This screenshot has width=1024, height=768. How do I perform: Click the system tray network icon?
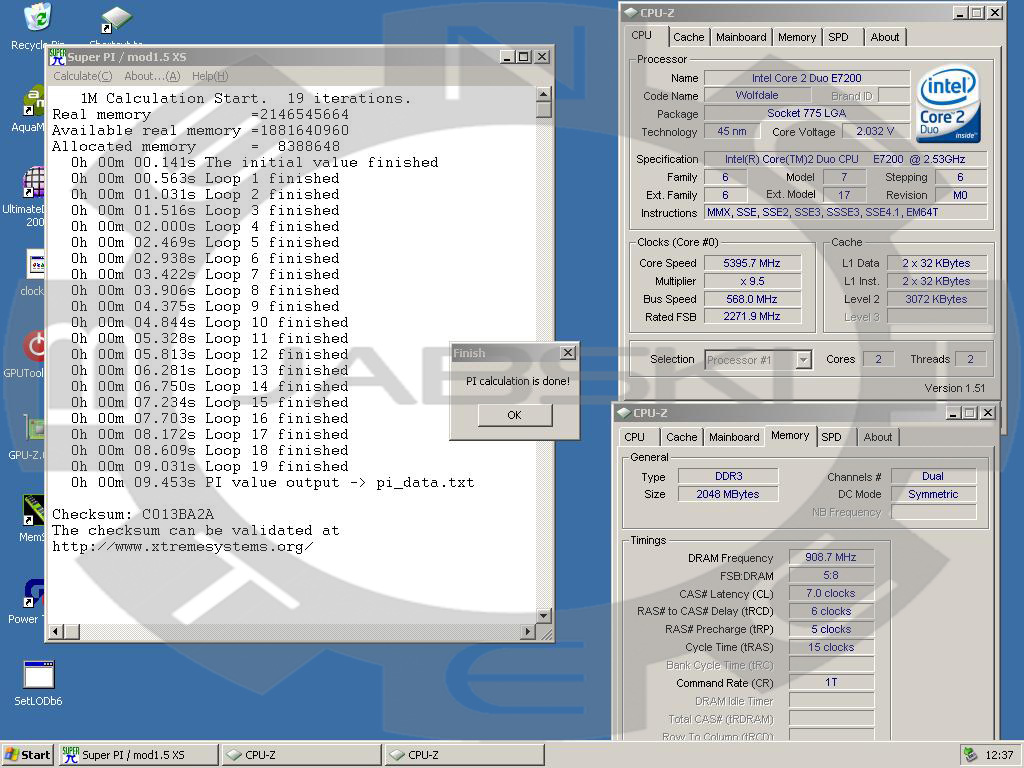(969, 755)
